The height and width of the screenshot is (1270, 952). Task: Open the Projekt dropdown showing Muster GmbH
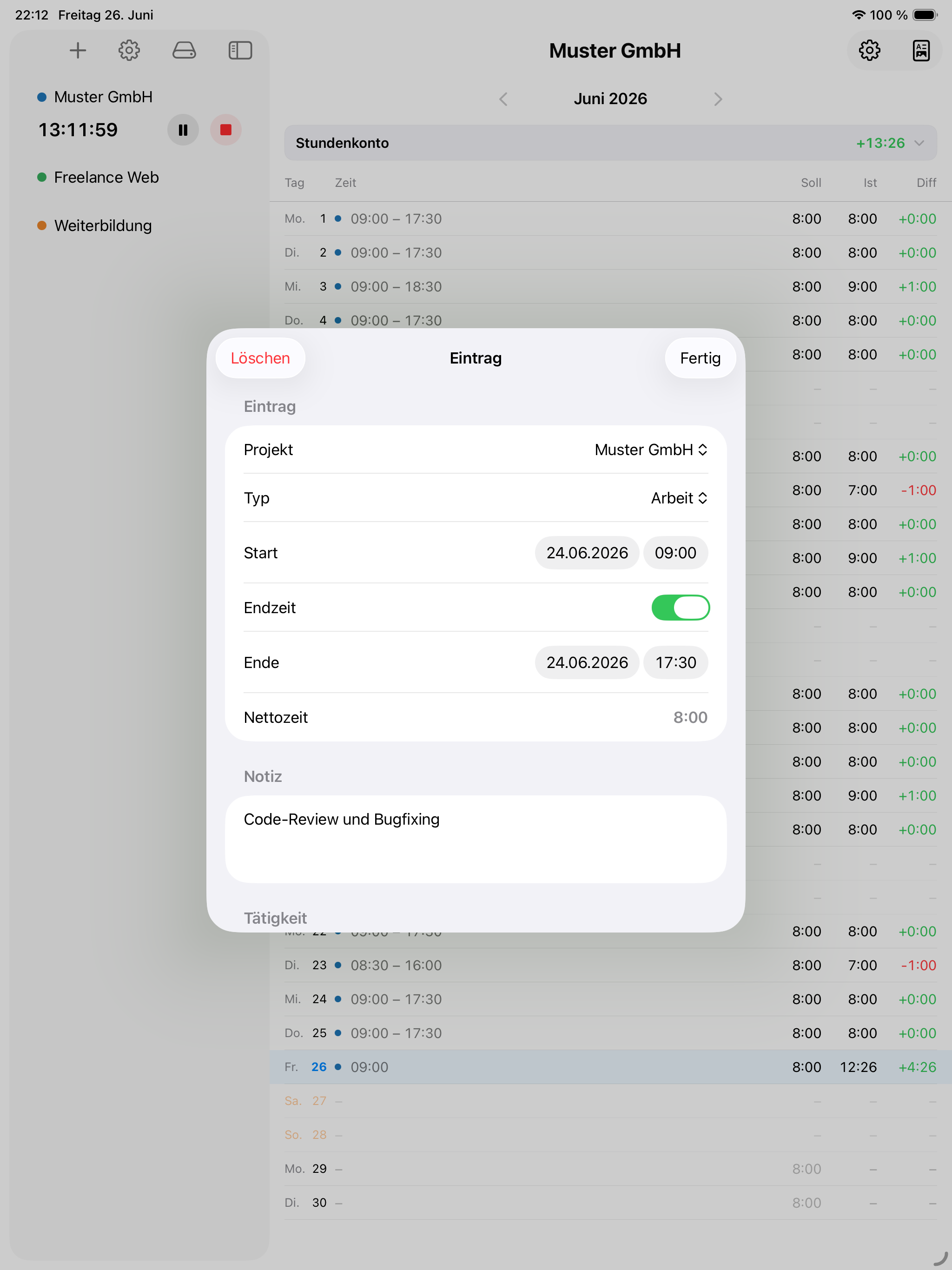click(x=651, y=450)
